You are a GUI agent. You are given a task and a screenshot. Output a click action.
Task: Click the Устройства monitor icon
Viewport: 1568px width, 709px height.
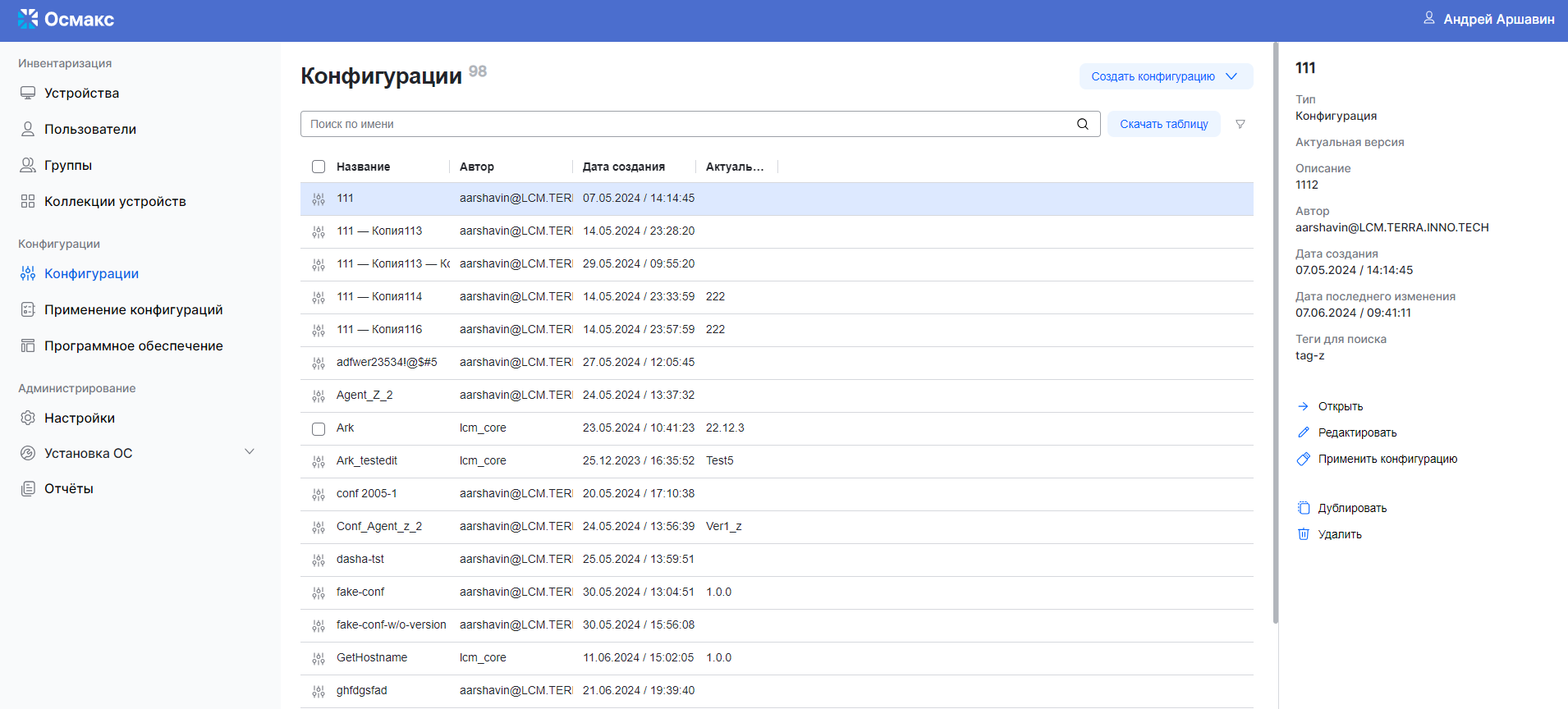(28, 93)
